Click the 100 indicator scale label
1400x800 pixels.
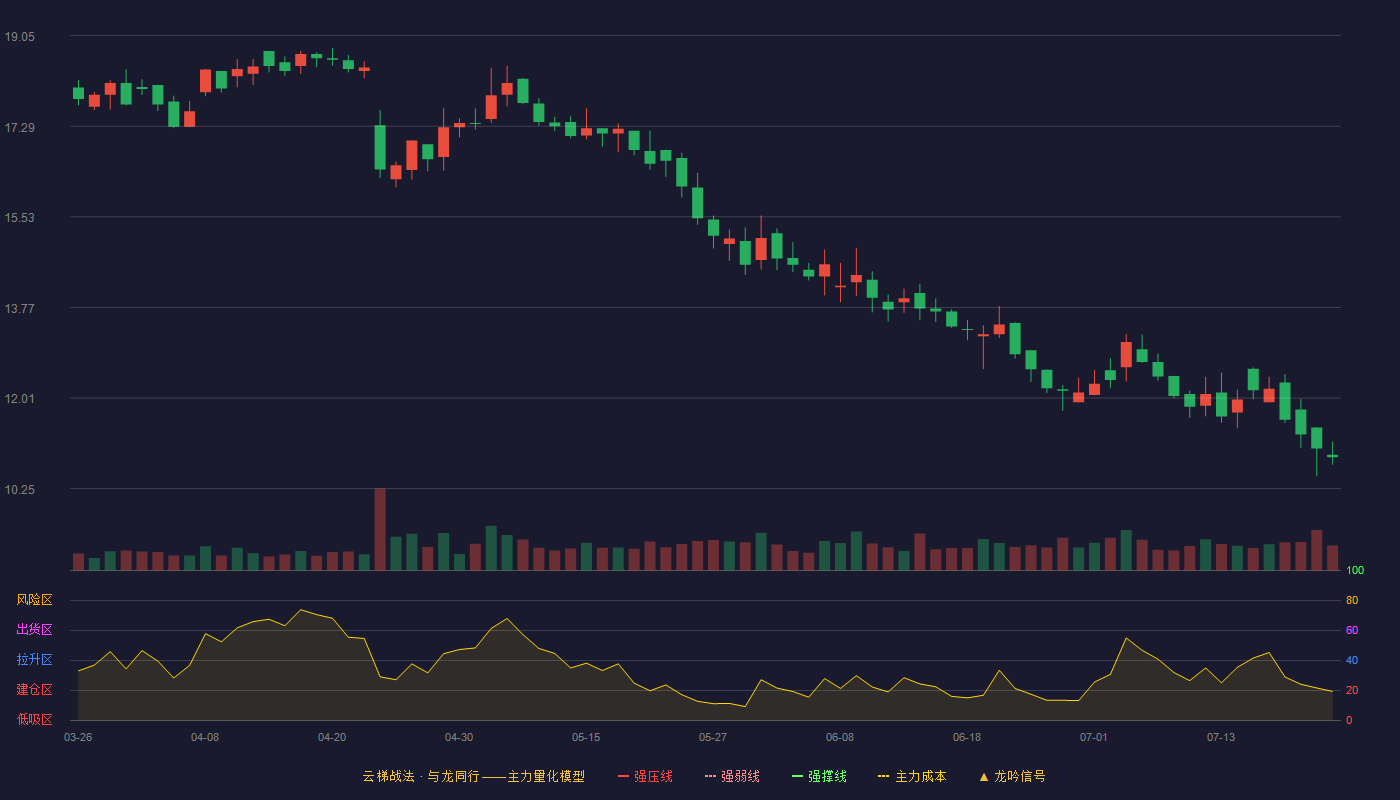[1355, 570]
